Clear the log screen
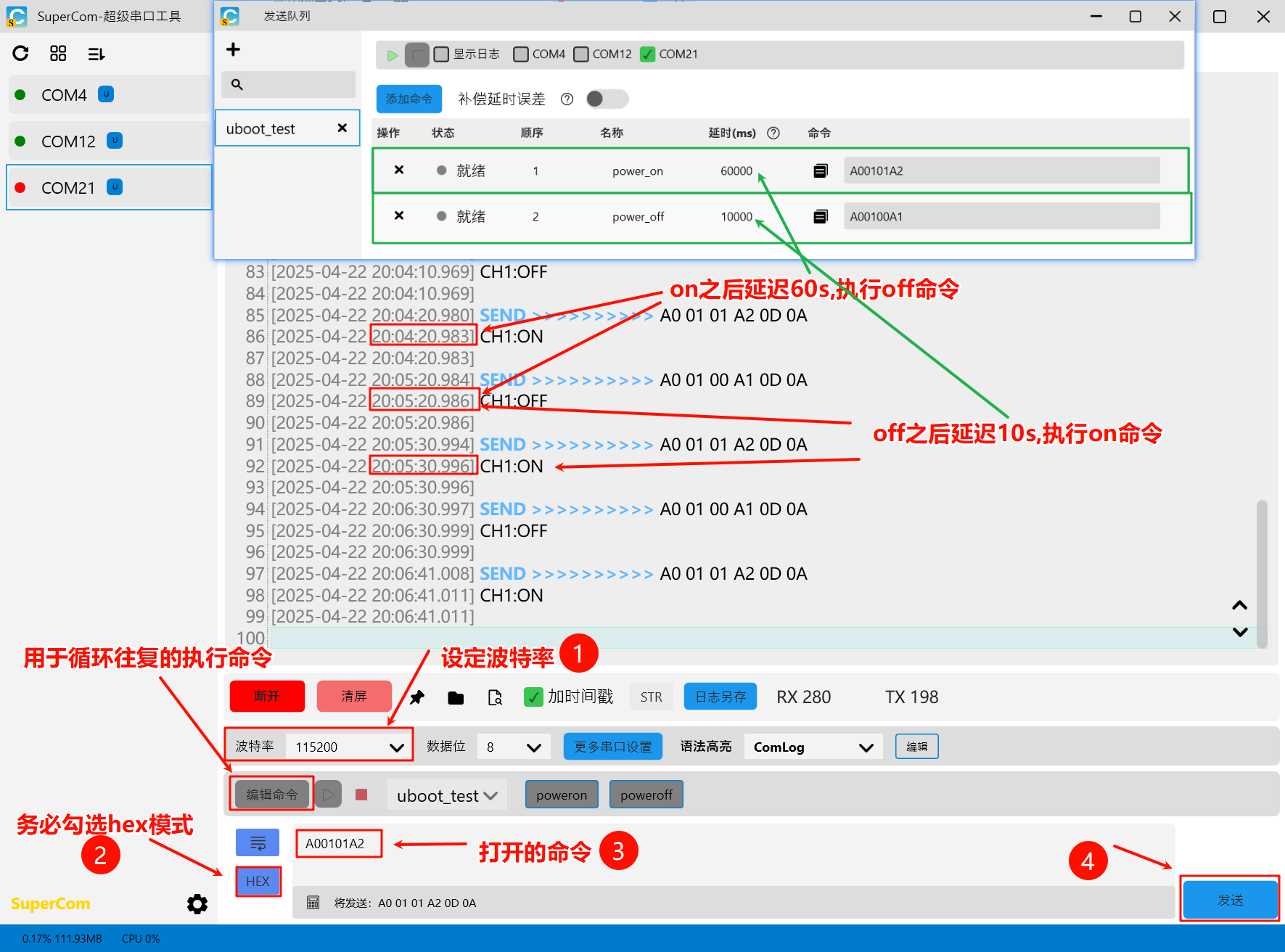 coord(354,697)
